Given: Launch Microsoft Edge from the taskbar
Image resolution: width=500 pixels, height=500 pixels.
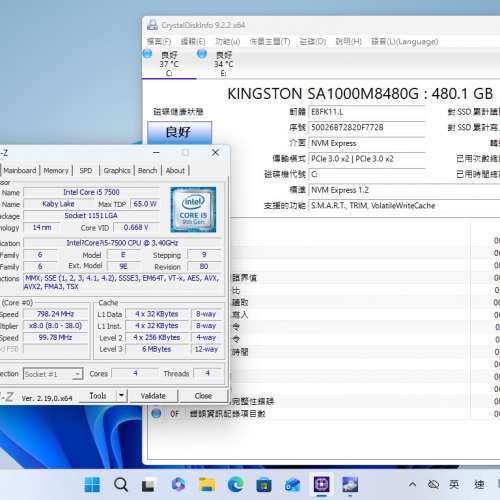Looking at the screenshot, I should pyautogui.click(x=235, y=484).
